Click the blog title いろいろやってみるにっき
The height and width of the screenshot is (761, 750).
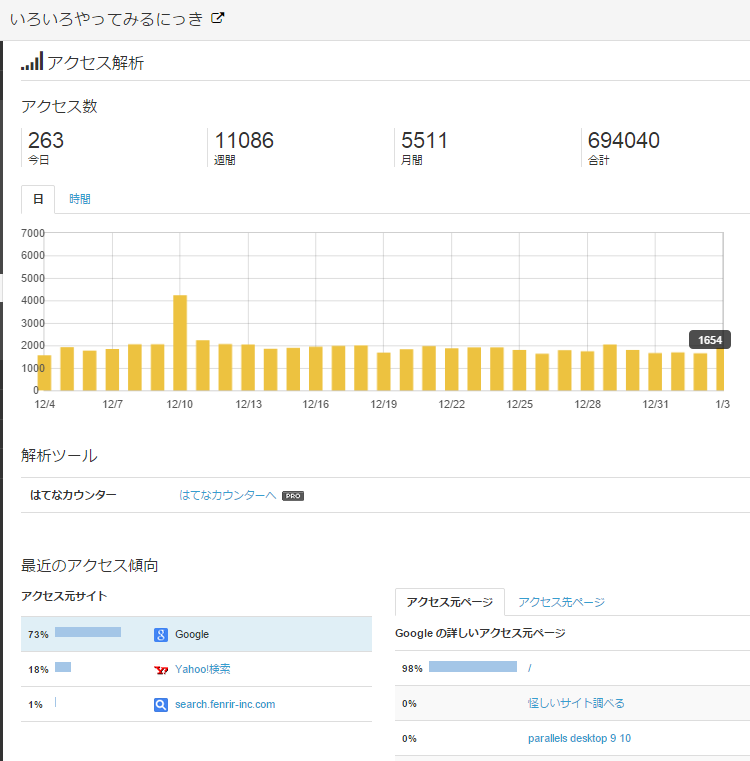tap(106, 19)
